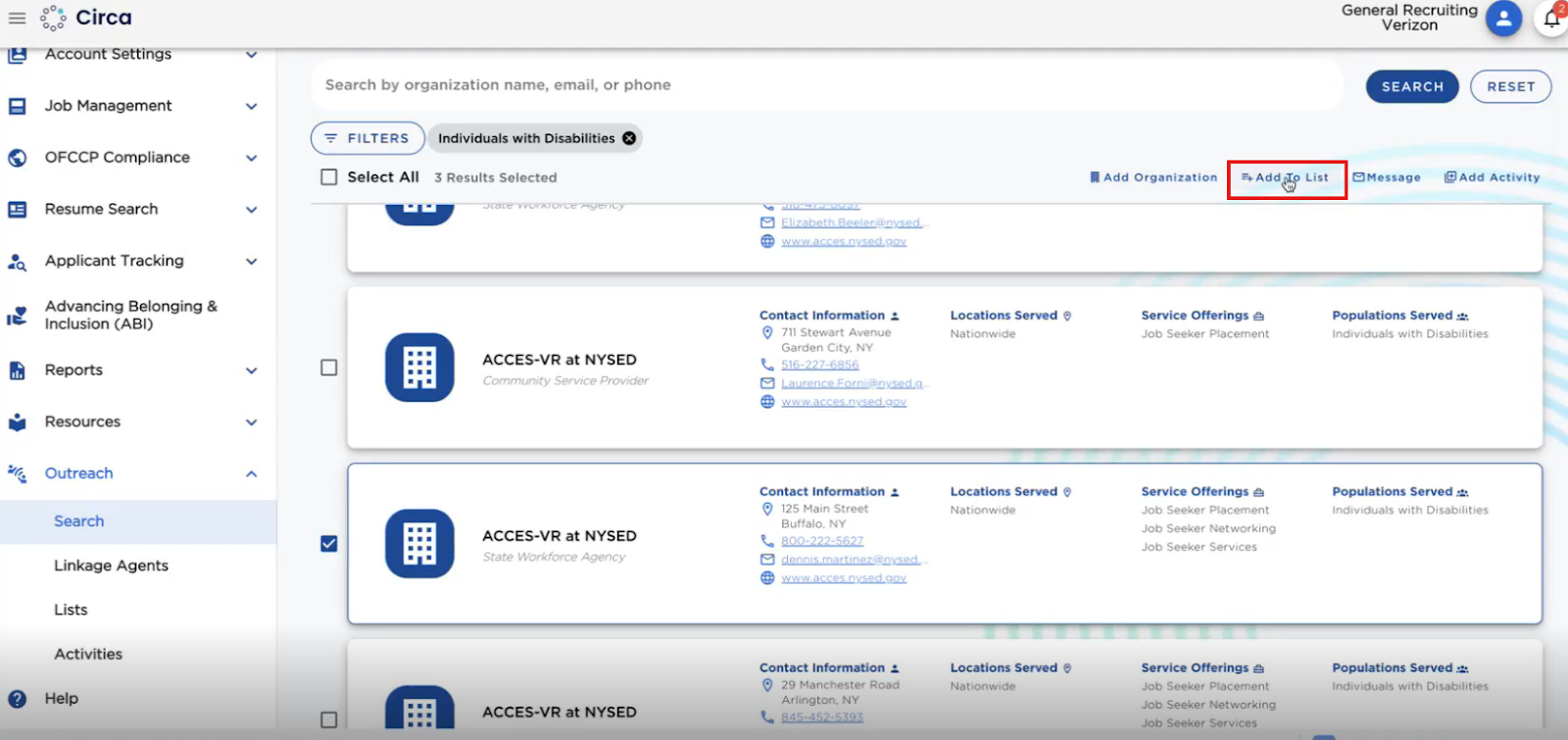Click the Job Management briefcase icon
The height and width of the screenshot is (740, 1568).
[17, 106]
